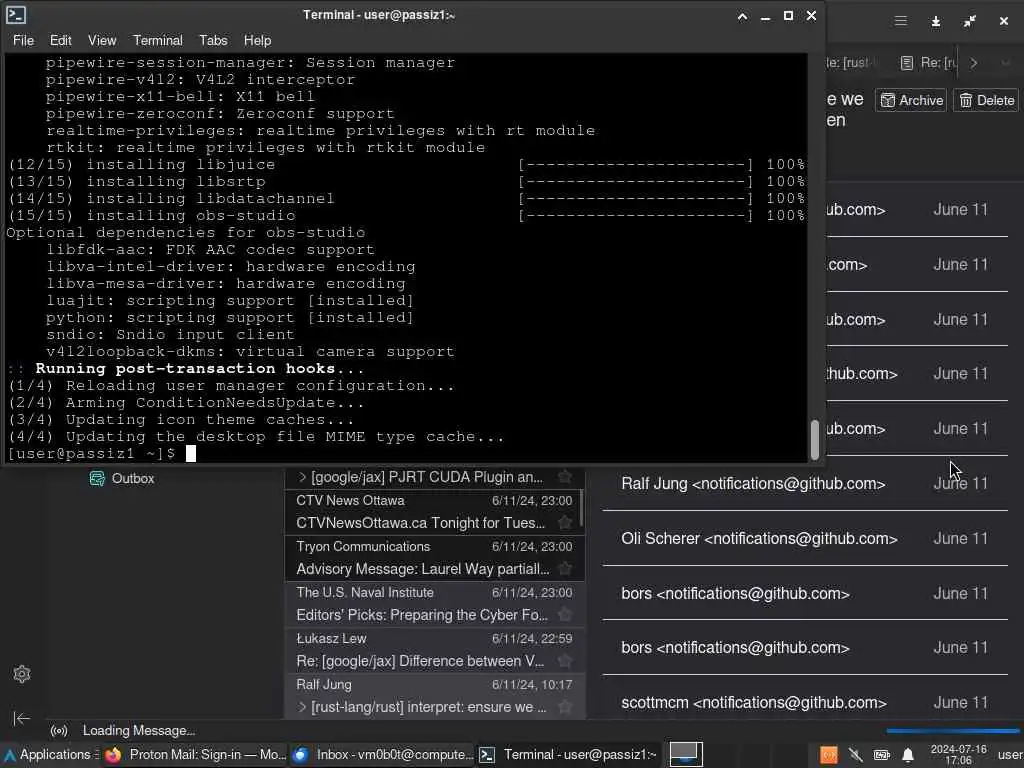This screenshot has height=768, width=1024.
Task: Open the Tabs menu in Terminal
Action: (x=213, y=40)
